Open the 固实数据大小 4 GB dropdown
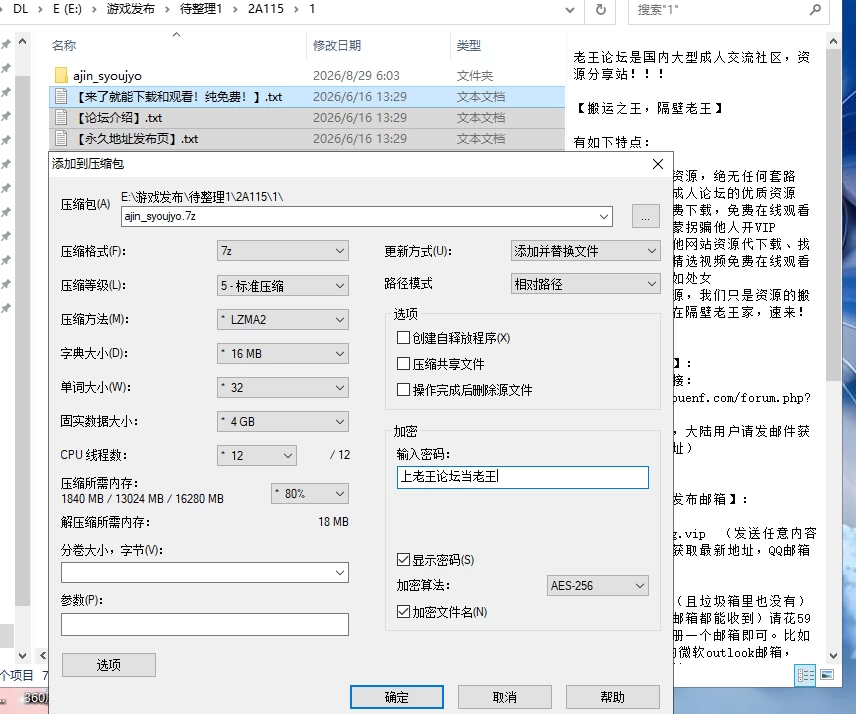856x714 pixels. click(283, 421)
